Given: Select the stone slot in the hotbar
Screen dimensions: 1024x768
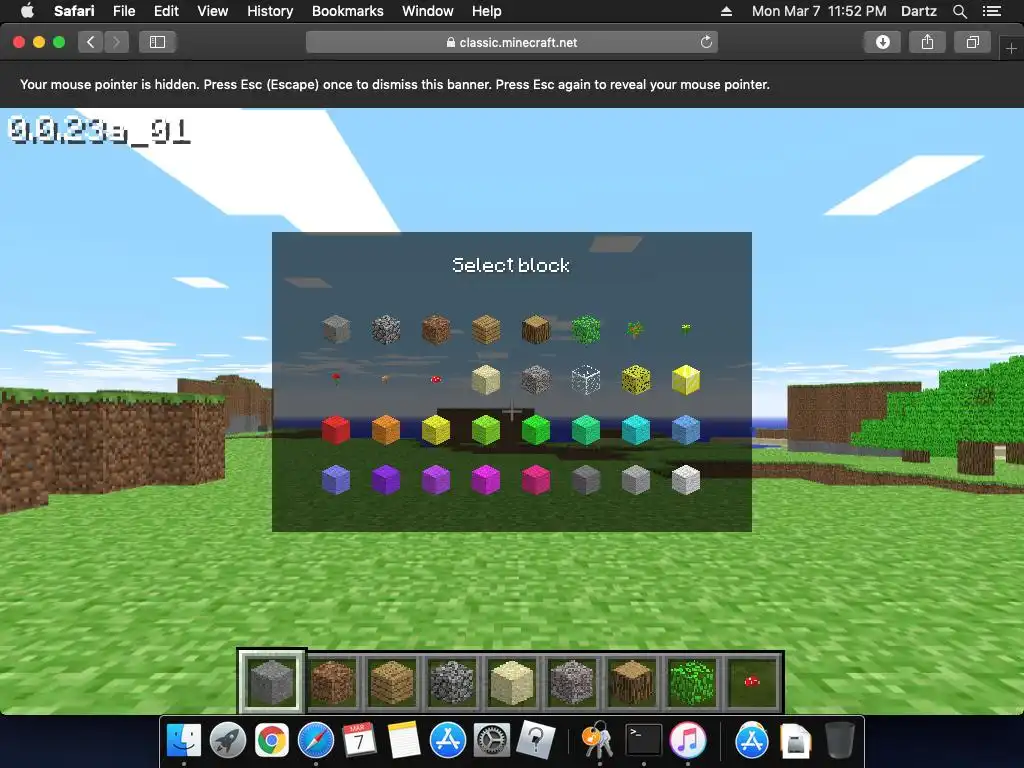Looking at the screenshot, I should (x=272, y=682).
